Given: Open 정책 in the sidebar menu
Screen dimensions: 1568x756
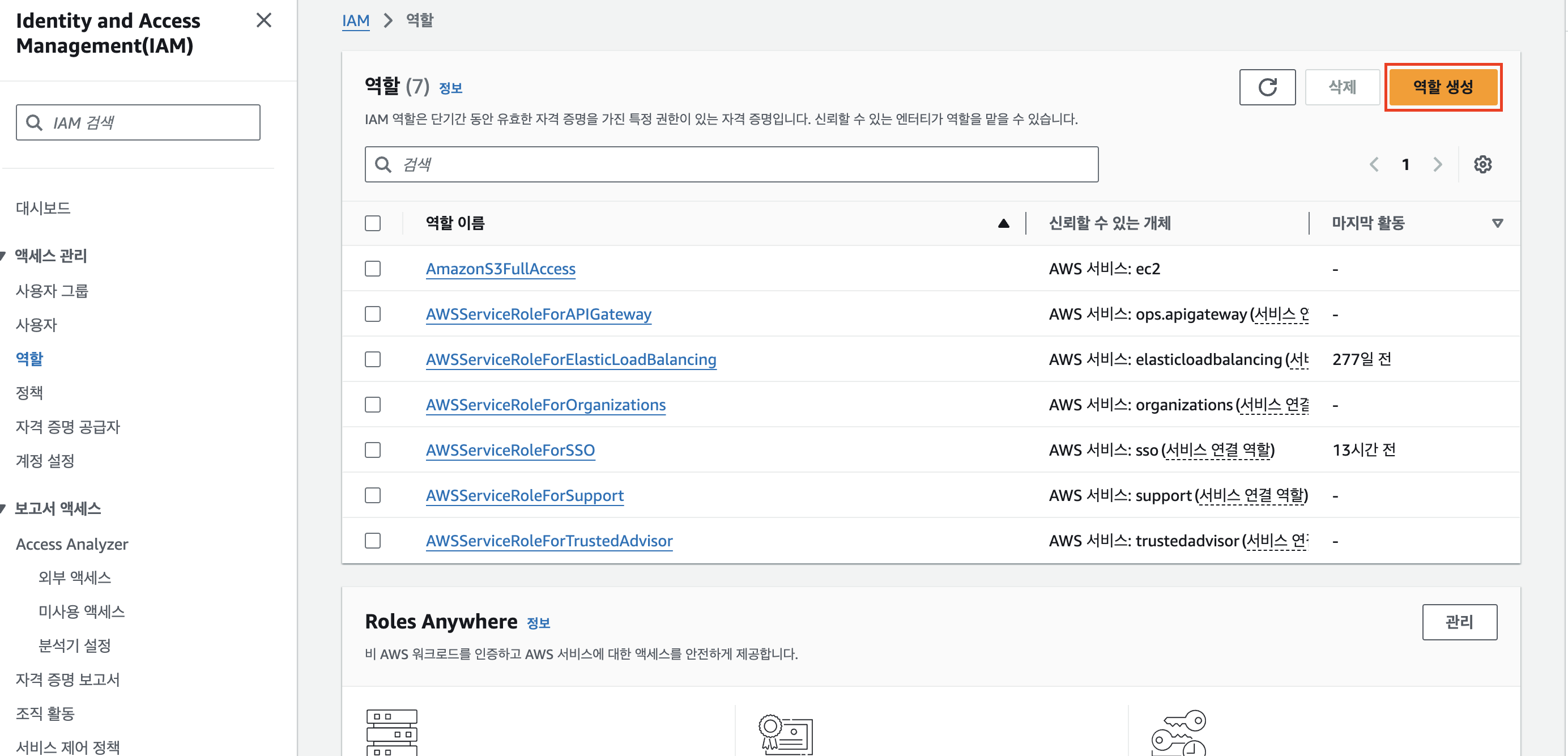Looking at the screenshot, I should coord(29,393).
